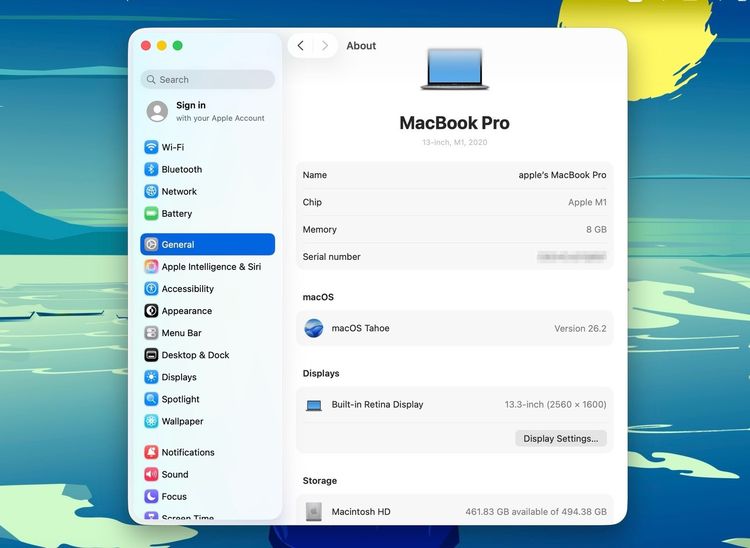The image size is (750, 548).
Task: Click the 13.3-inch (2560 × 1600) text
Action: pyautogui.click(x=555, y=405)
